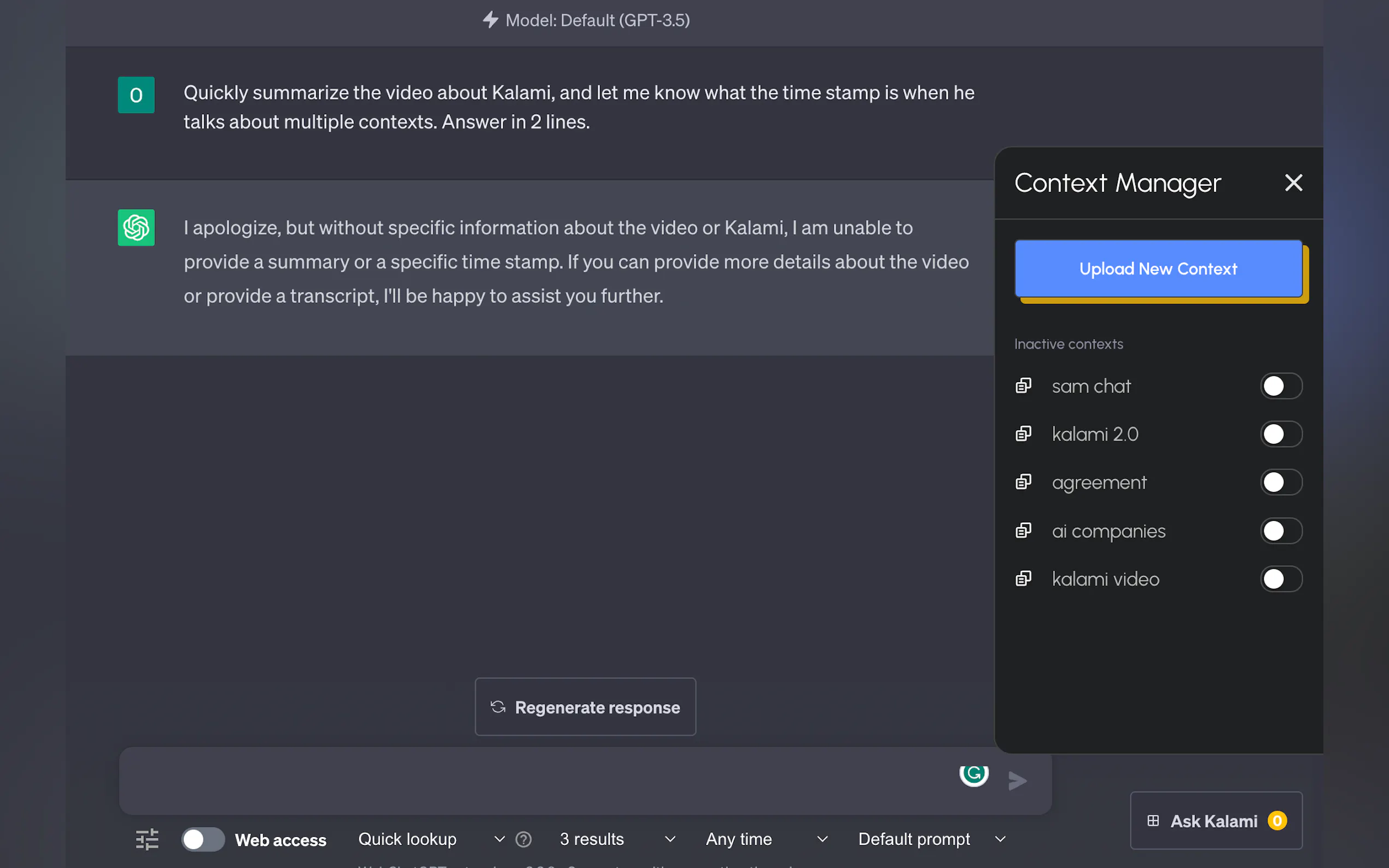Click the Grammarly icon in input box
The width and height of the screenshot is (1389, 868).
click(974, 775)
